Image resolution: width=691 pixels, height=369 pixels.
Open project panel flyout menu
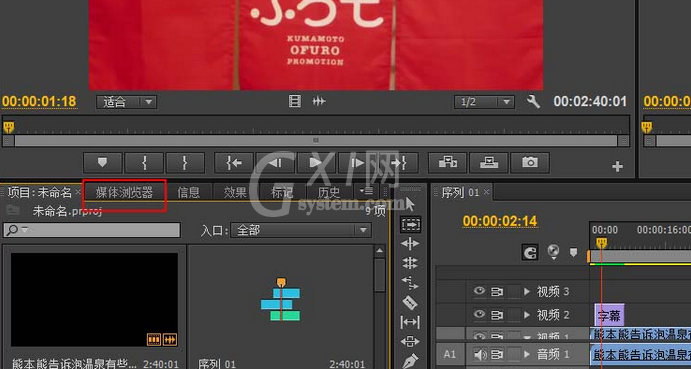click(366, 191)
